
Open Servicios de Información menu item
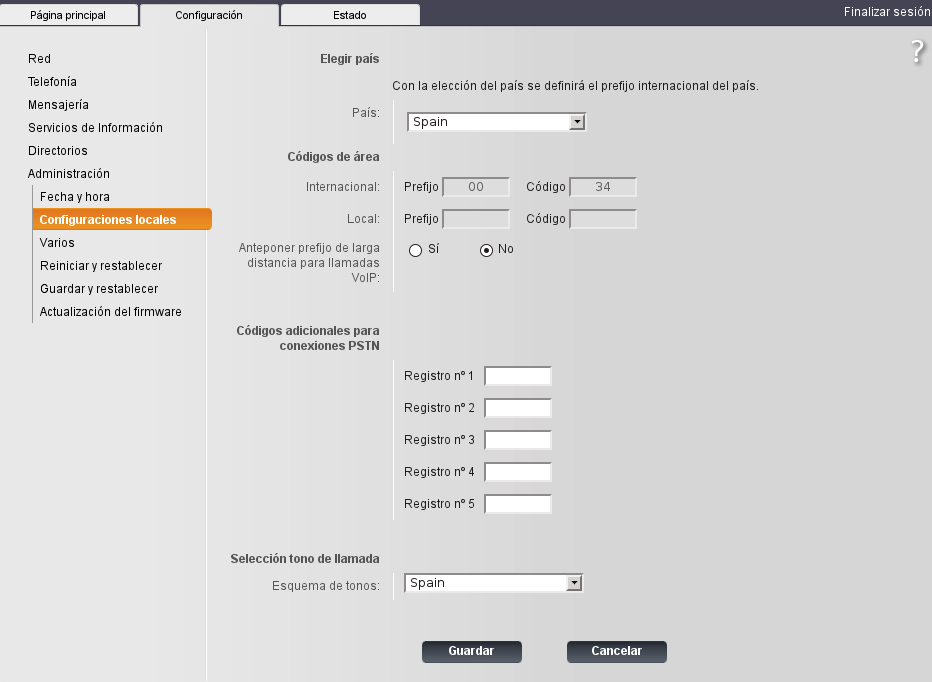point(95,128)
